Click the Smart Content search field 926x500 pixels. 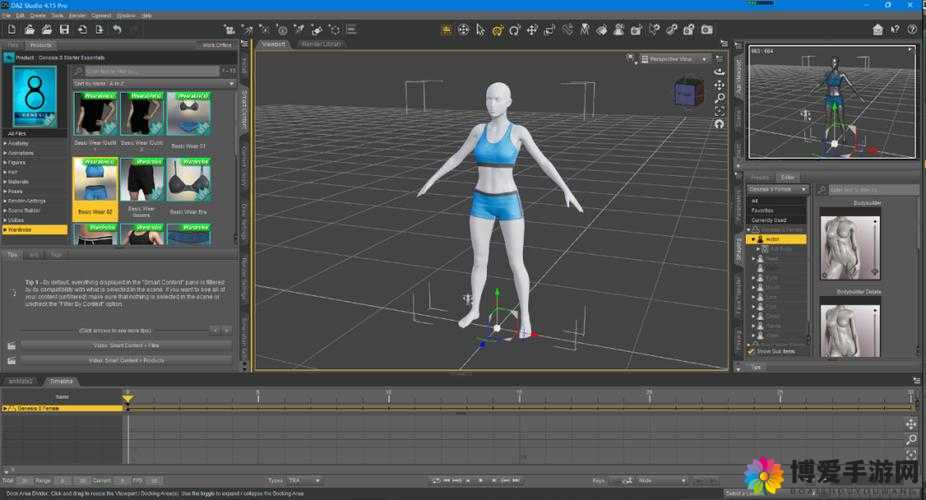[152, 71]
